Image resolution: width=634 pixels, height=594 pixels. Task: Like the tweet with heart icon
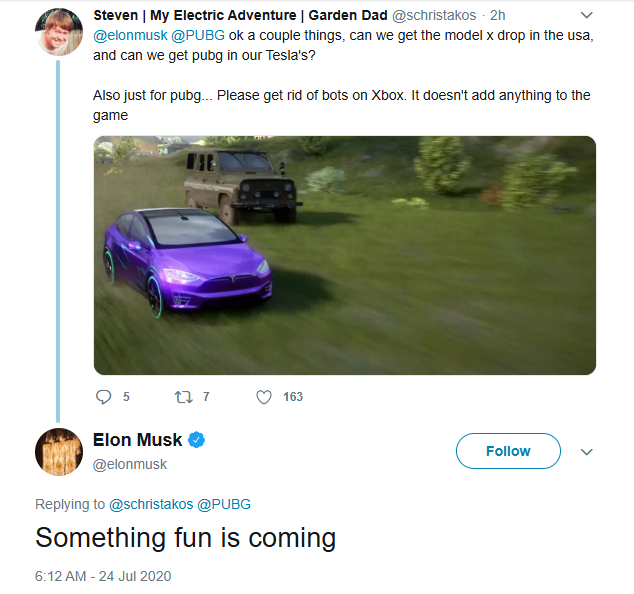[264, 397]
